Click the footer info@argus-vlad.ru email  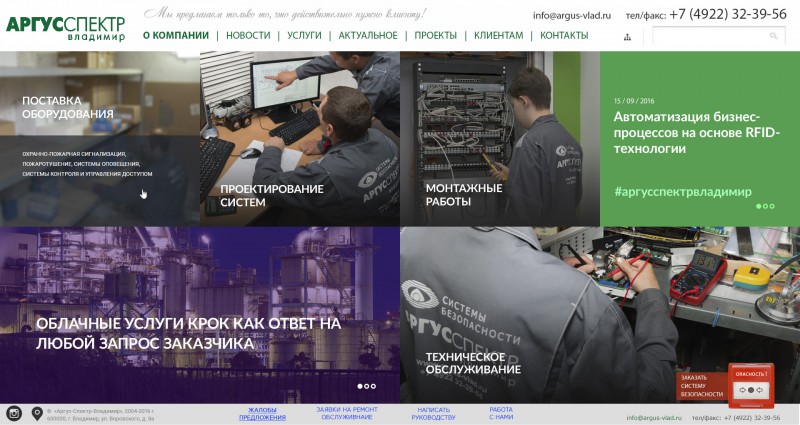[x=654, y=417]
